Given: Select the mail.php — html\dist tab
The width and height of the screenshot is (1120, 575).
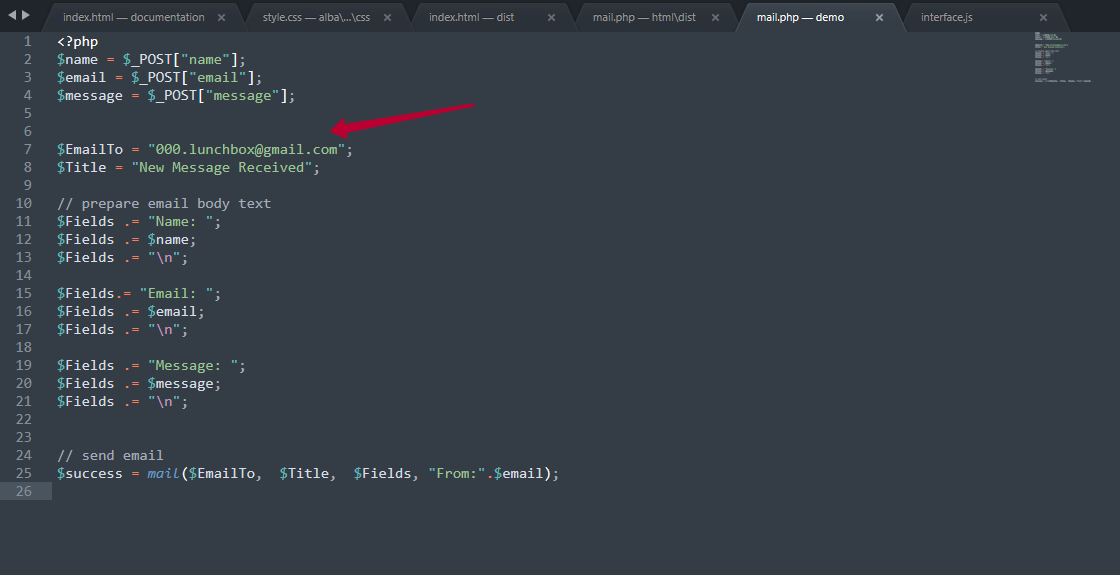Looking at the screenshot, I should point(644,18).
